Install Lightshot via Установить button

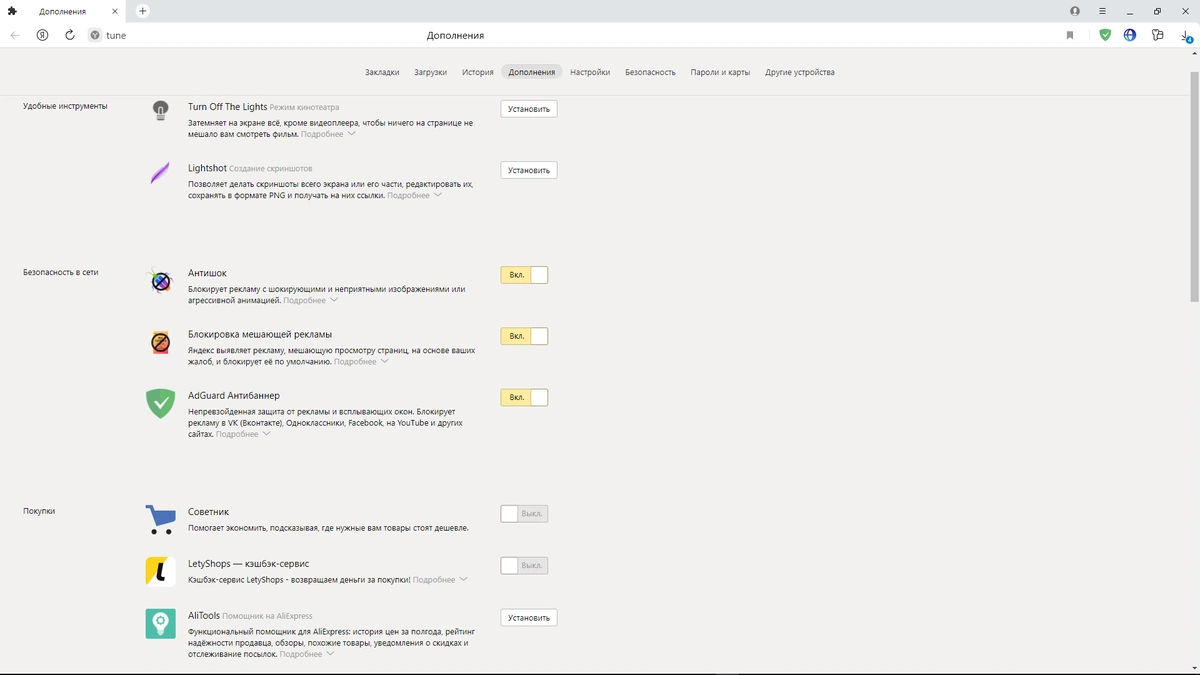529,170
